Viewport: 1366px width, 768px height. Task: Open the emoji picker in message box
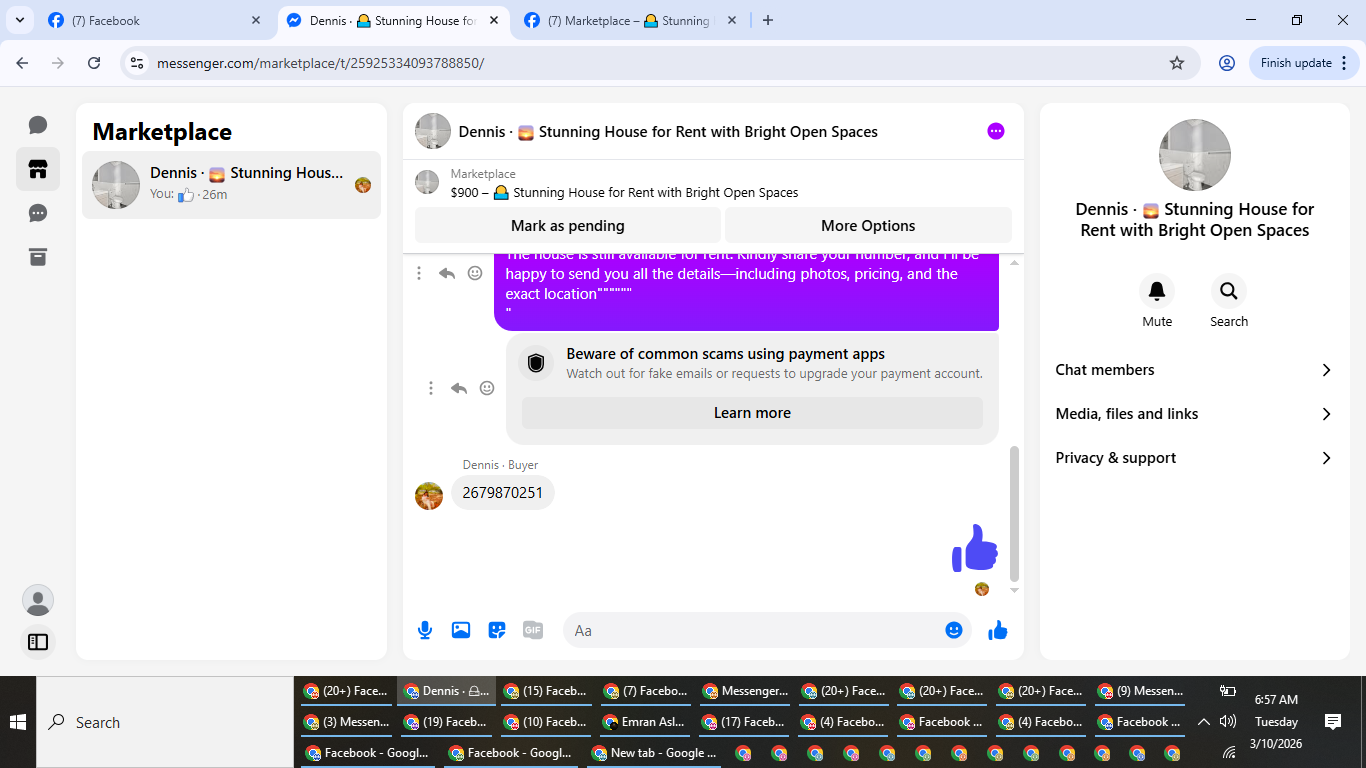point(954,630)
